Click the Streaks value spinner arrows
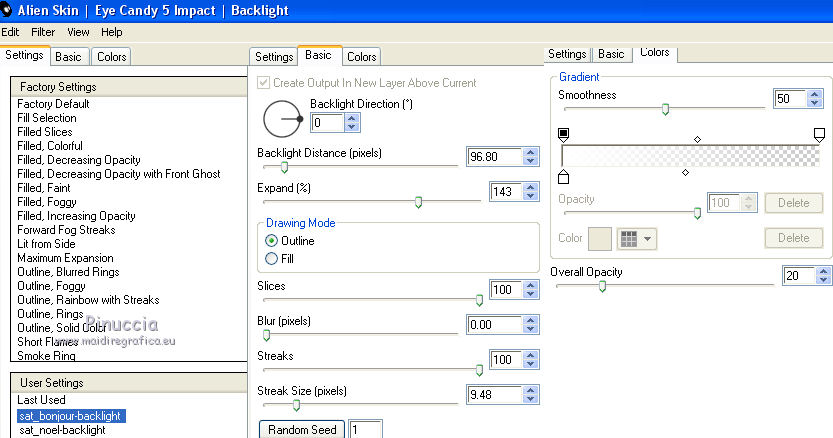Viewport: 833px width, 438px height. pos(530,360)
